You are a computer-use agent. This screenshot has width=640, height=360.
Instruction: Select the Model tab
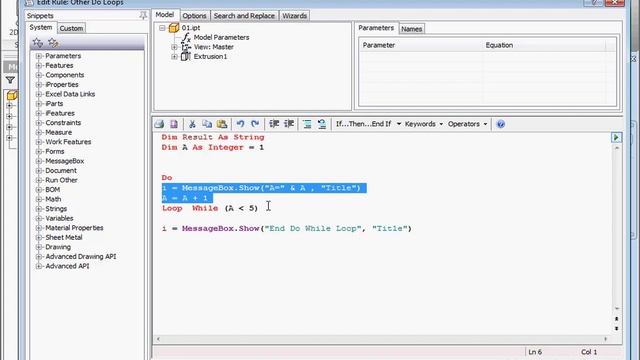[165, 15]
